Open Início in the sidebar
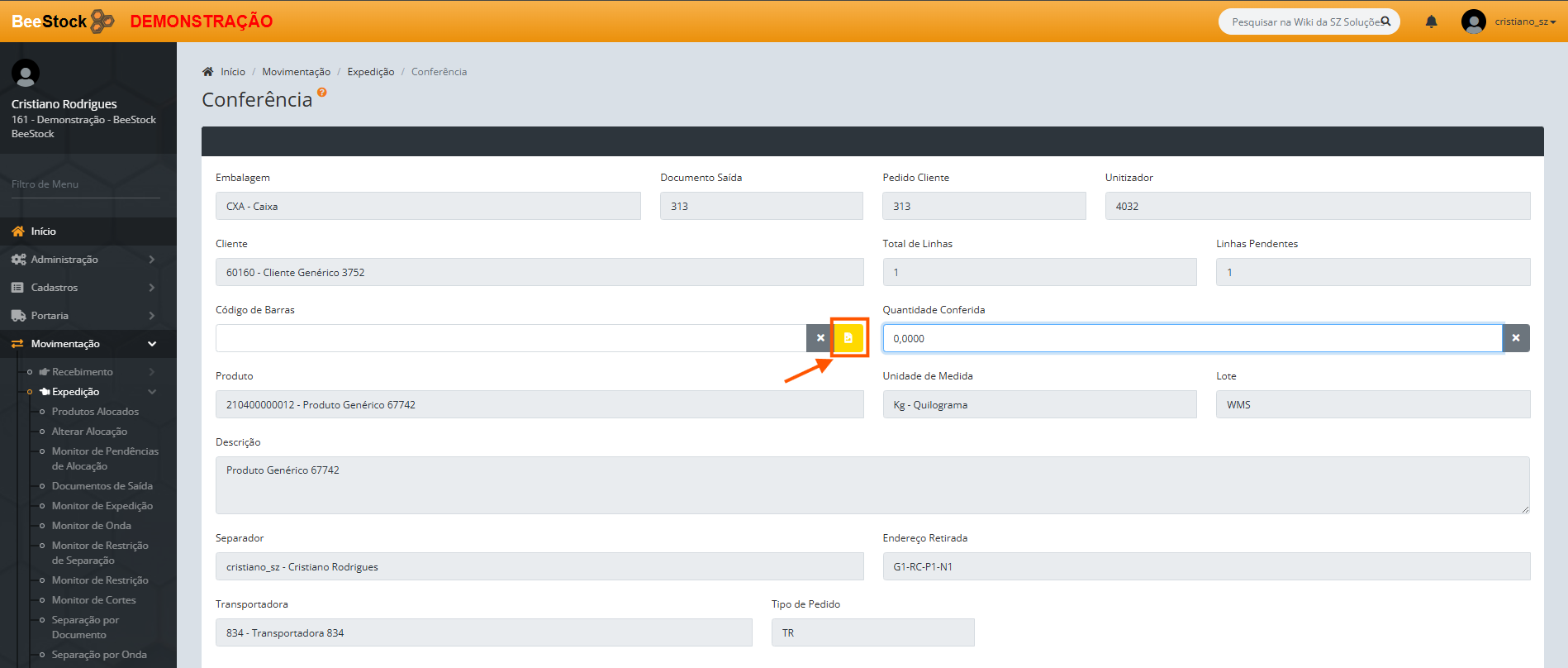1568x668 pixels. 44,231
